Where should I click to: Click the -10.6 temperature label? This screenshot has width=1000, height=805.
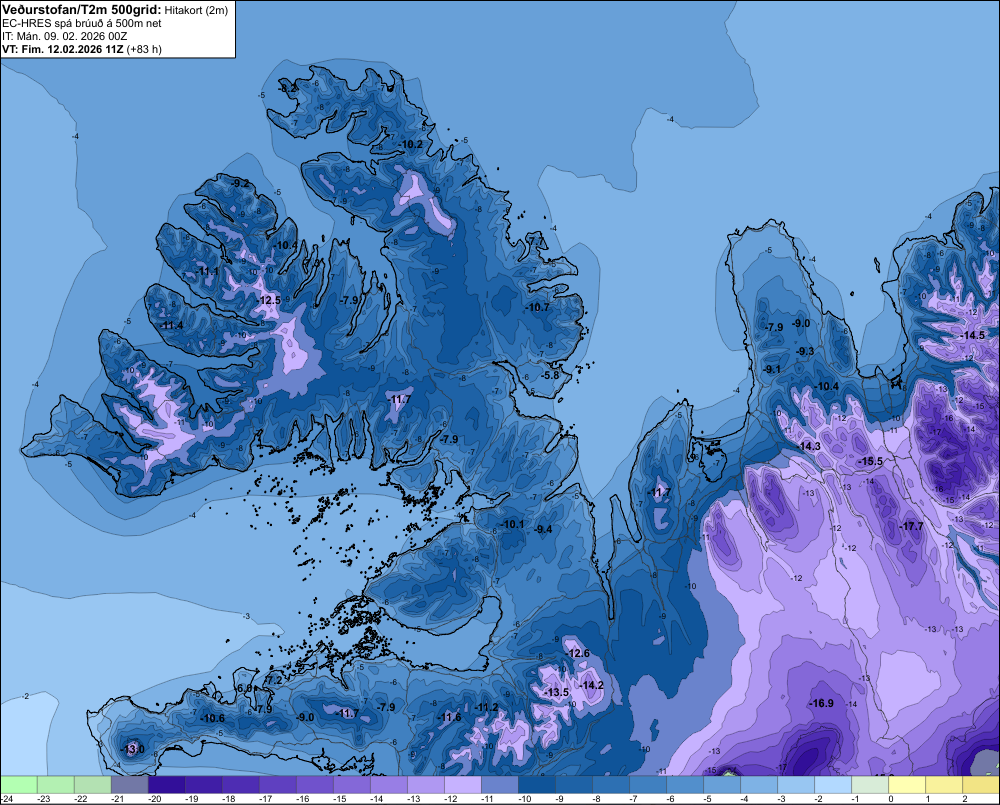[212, 718]
